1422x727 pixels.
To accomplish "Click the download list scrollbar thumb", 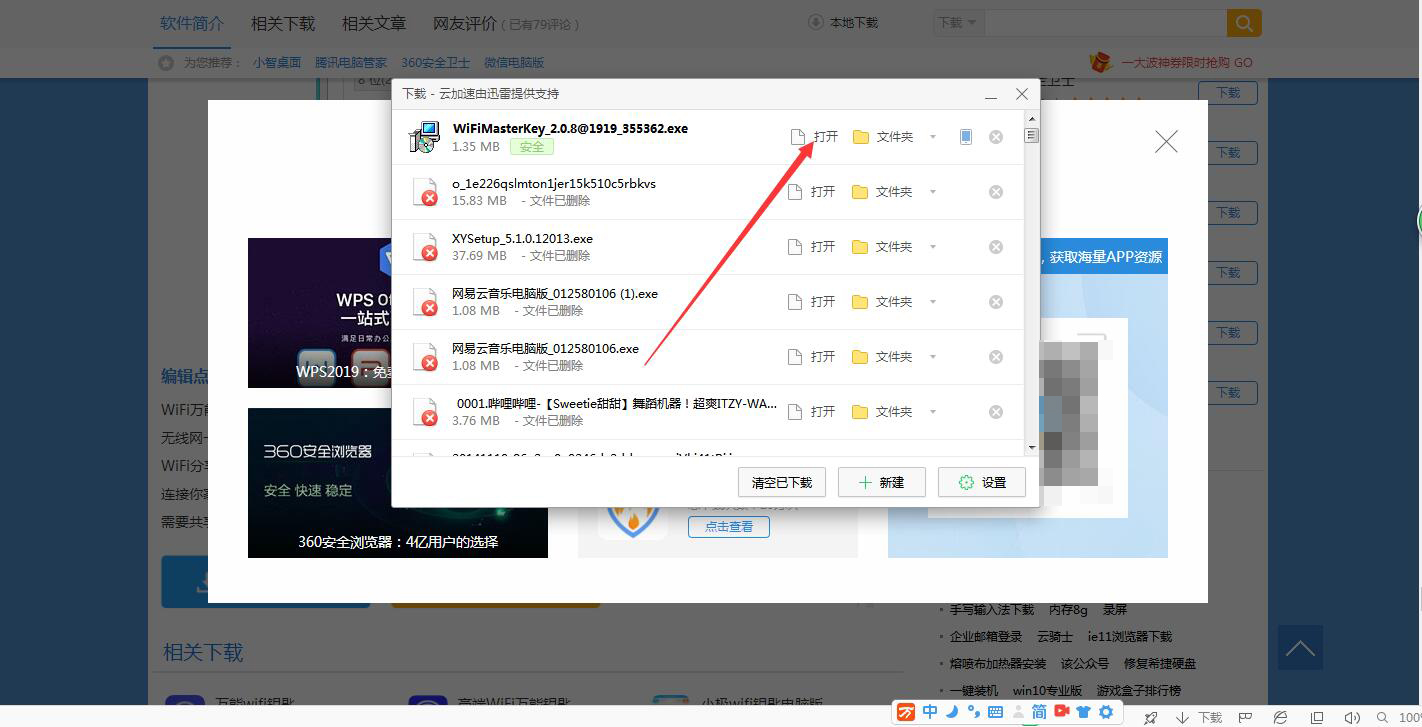I will pyautogui.click(x=1031, y=135).
